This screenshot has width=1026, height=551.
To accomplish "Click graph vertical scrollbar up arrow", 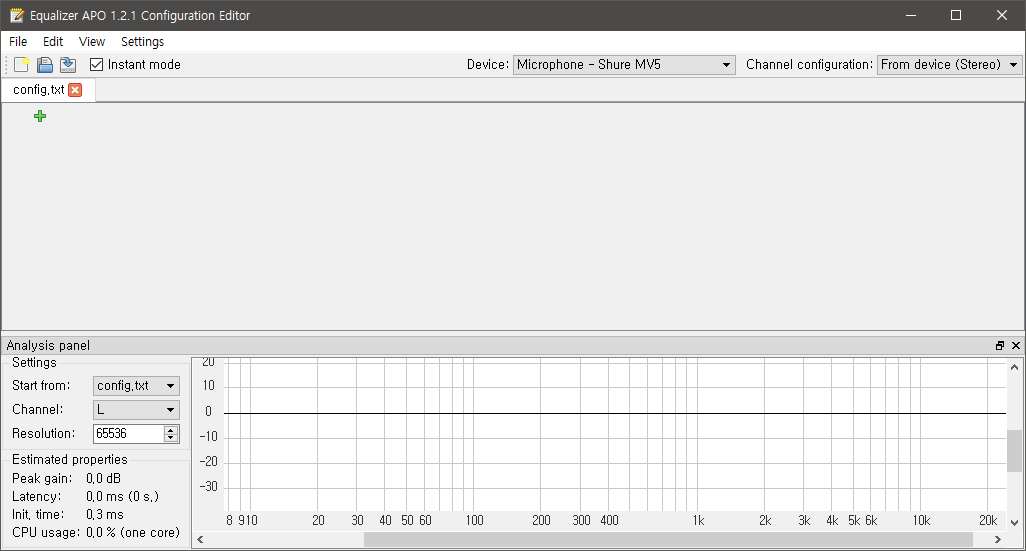I will 1014,367.
